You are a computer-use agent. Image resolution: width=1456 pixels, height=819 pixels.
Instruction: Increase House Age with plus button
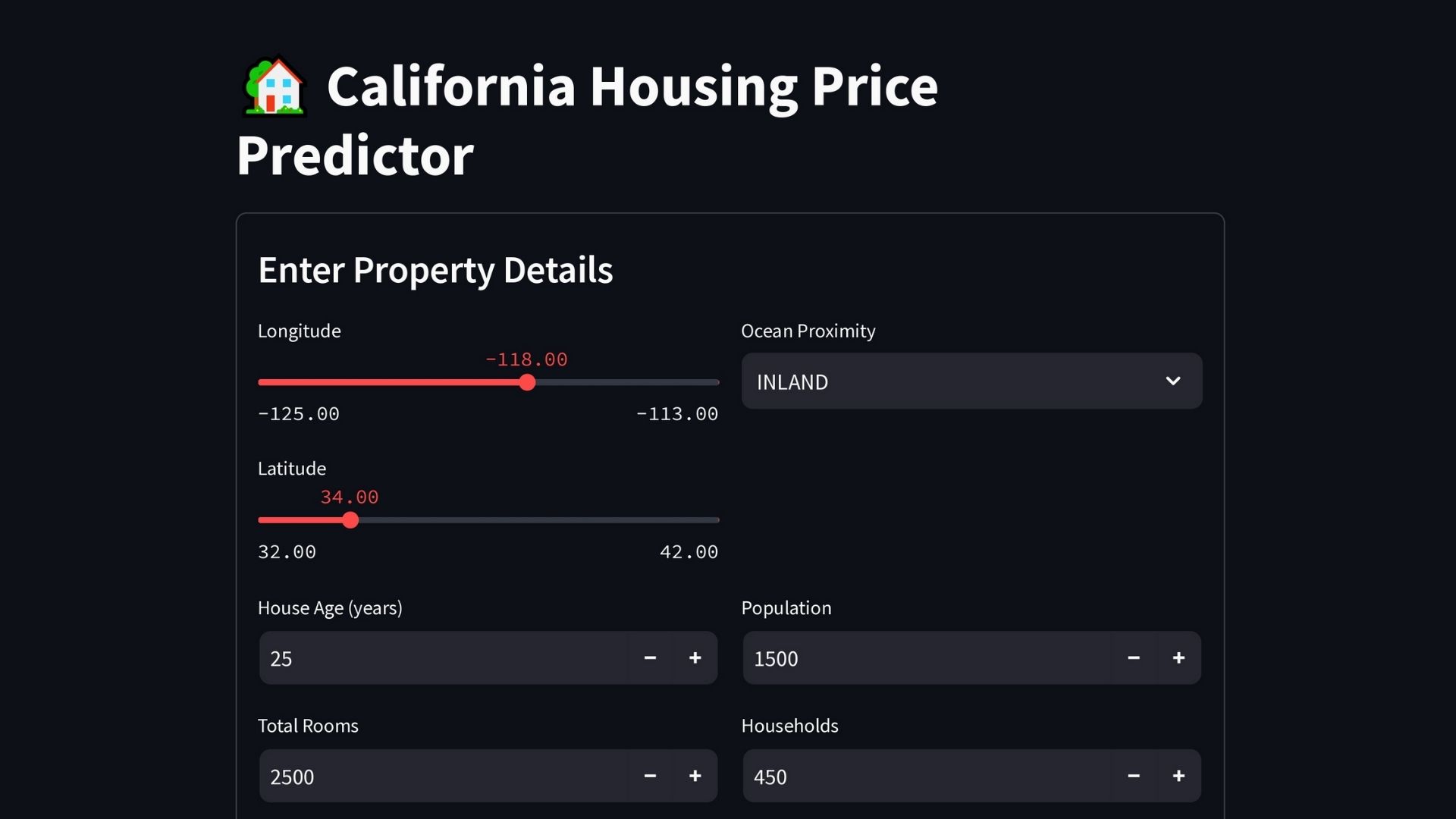(x=695, y=658)
